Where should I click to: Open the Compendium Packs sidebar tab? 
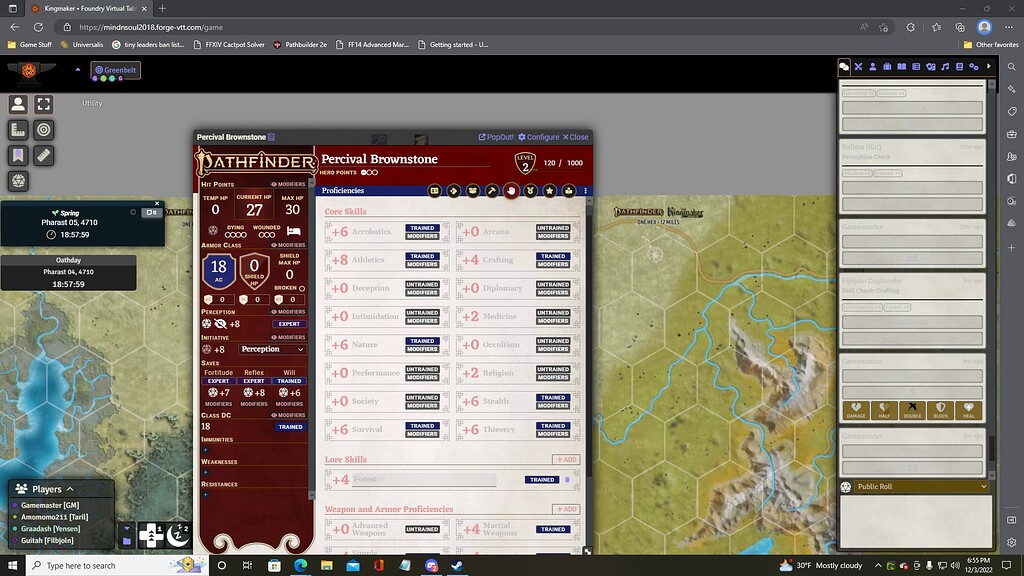(959, 67)
